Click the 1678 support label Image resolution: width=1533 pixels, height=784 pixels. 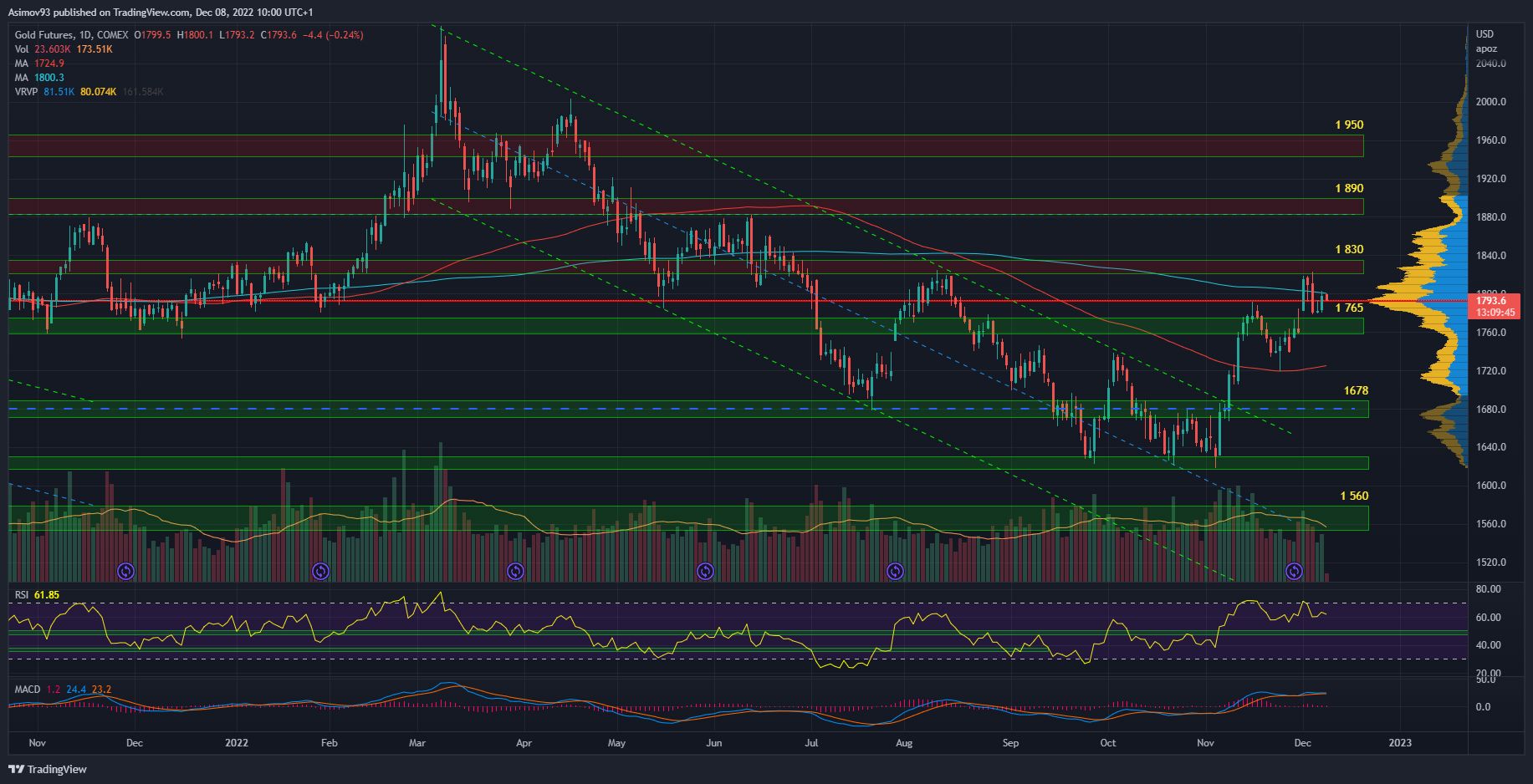1356,390
